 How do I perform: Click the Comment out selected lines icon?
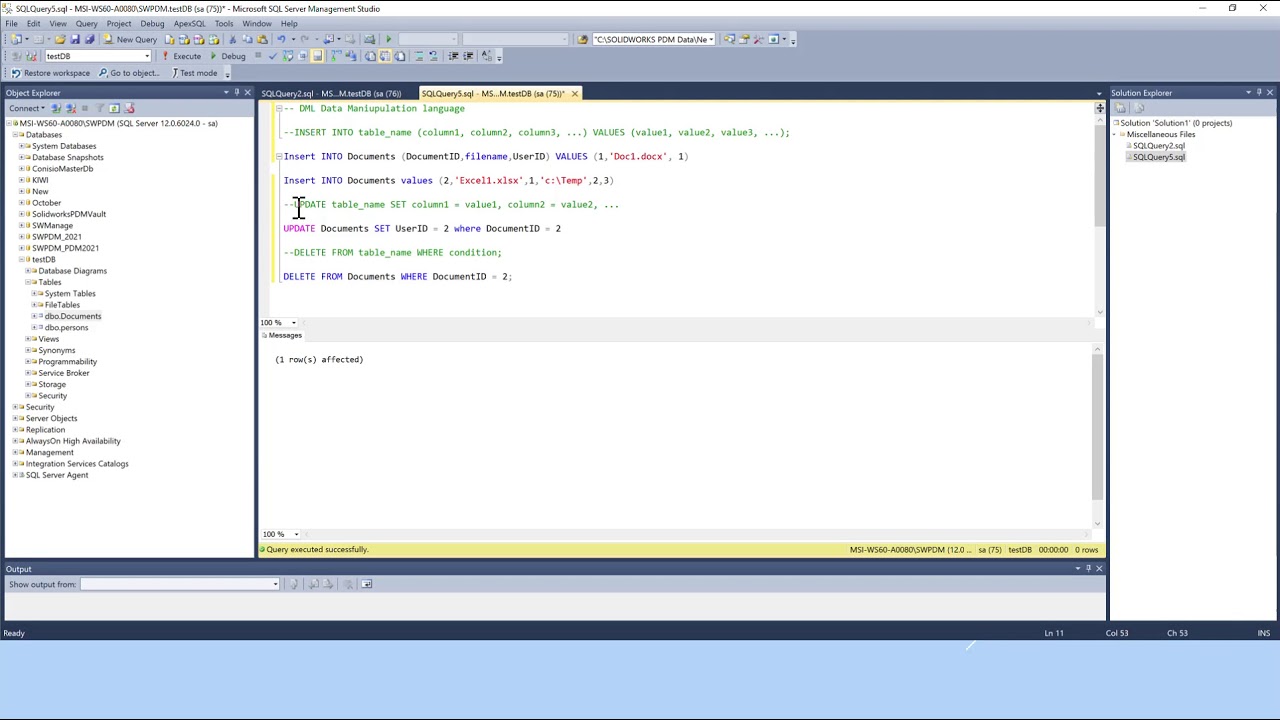pyautogui.click(x=419, y=56)
